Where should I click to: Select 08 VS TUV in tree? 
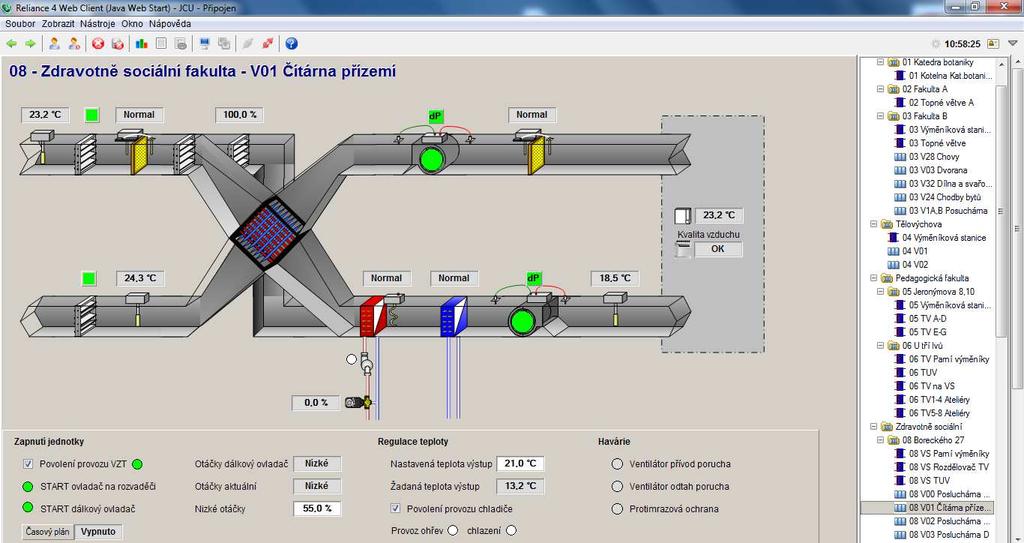pyautogui.click(x=929, y=480)
